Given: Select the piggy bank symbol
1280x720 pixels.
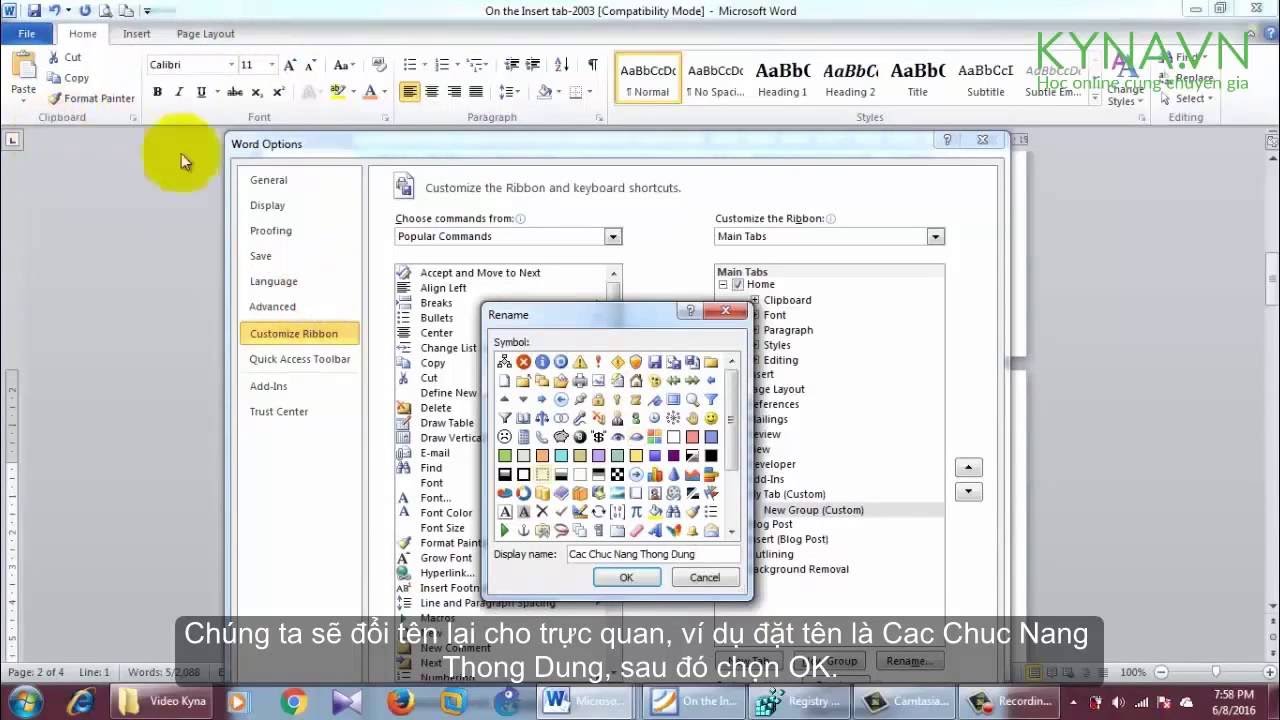Looking at the screenshot, I should click(561, 437).
